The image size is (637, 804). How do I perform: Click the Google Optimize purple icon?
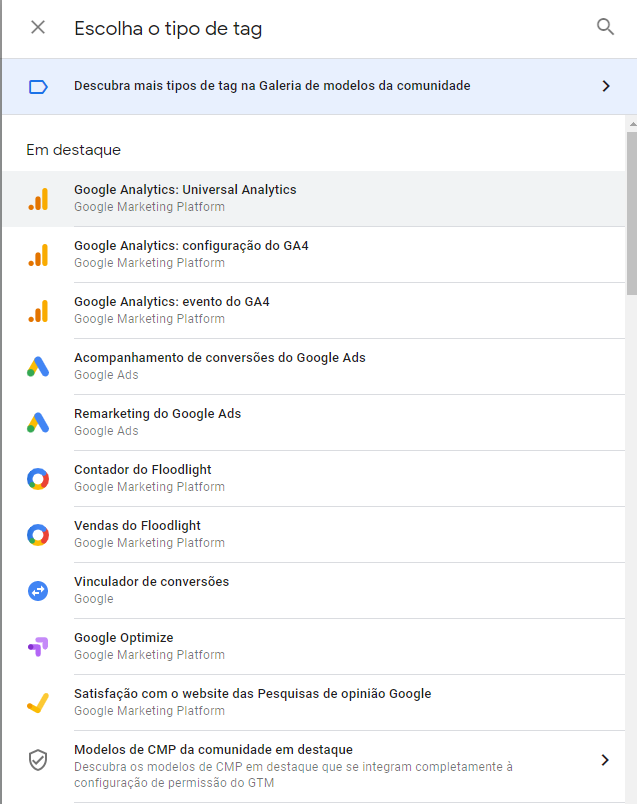pos(38,647)
